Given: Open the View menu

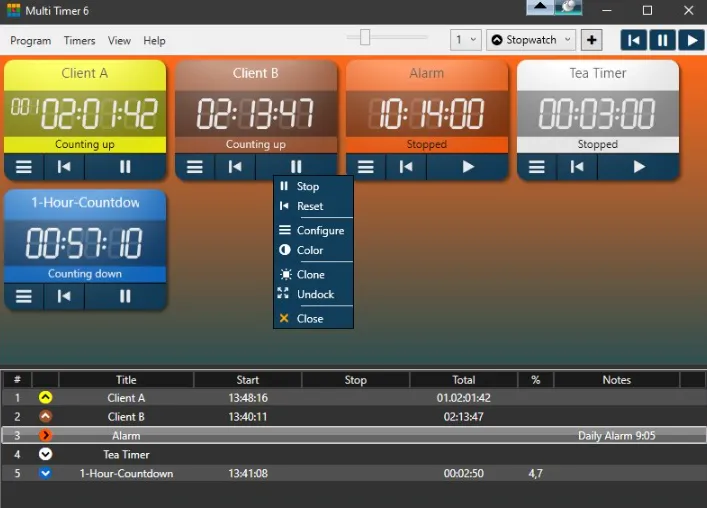Looking at the screenshot, I should (119, 41).
